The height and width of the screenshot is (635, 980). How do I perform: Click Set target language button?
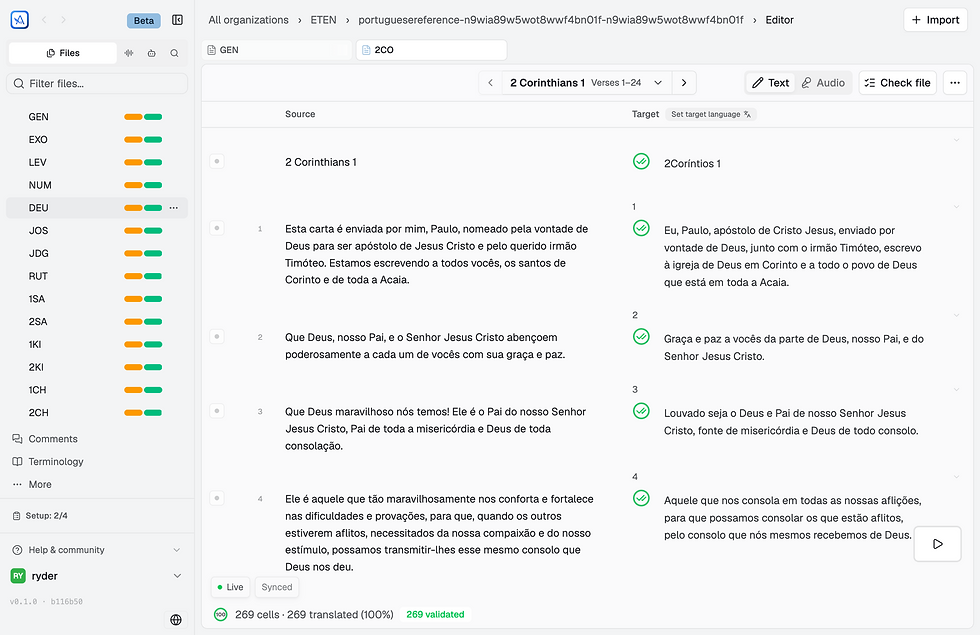click(x=711, y=114)
